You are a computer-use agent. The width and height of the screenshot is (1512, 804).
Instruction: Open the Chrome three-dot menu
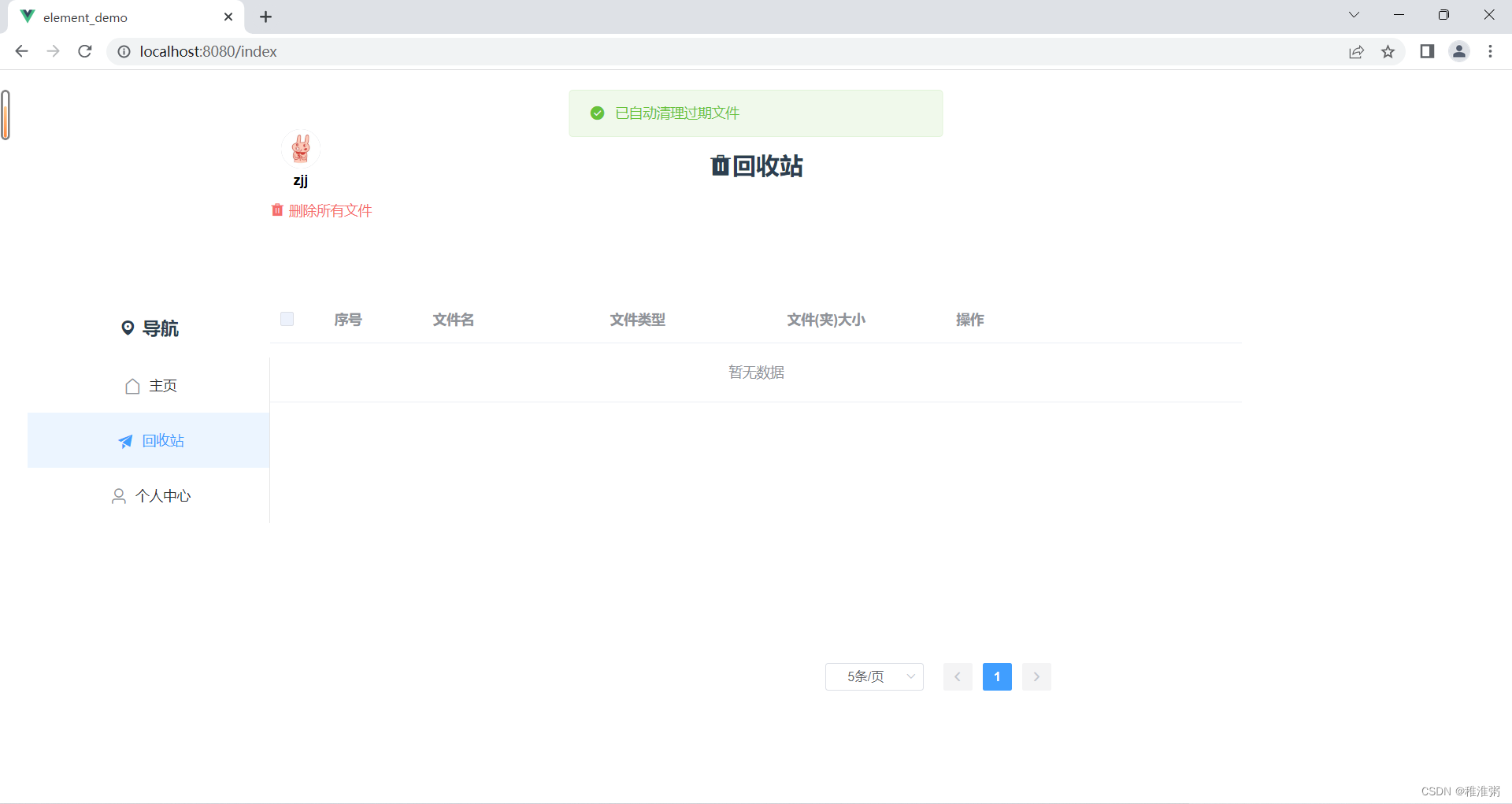(x=1491, y=51)
